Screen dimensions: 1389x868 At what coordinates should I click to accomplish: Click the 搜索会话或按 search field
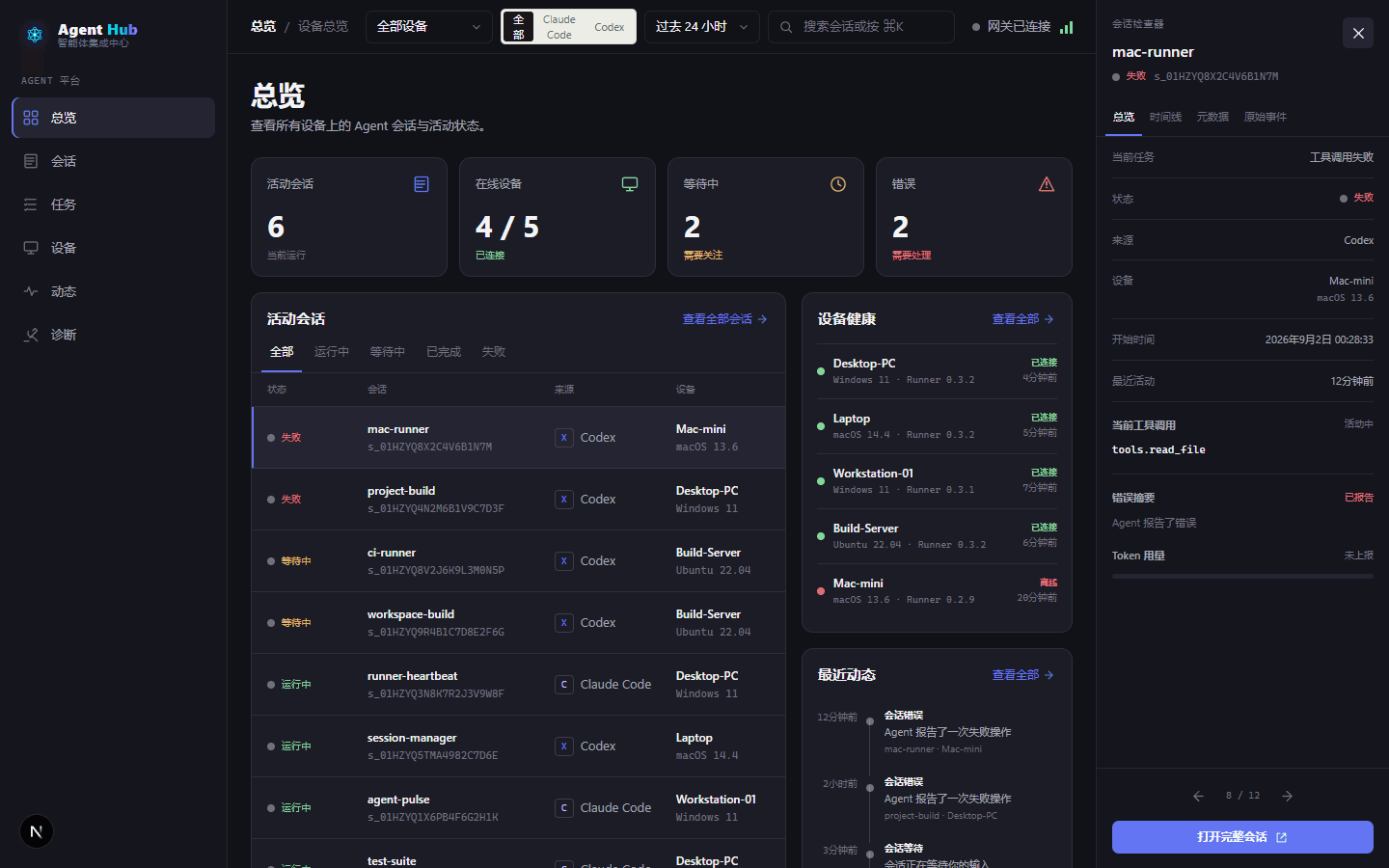861,27
